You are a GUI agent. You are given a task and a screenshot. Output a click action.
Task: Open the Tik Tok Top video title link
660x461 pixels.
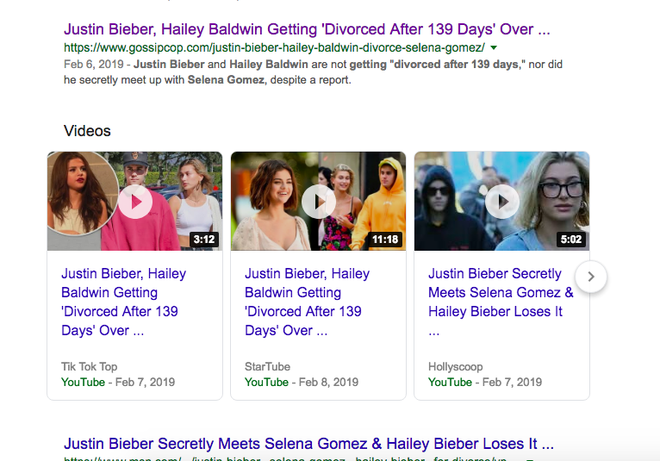124,302
